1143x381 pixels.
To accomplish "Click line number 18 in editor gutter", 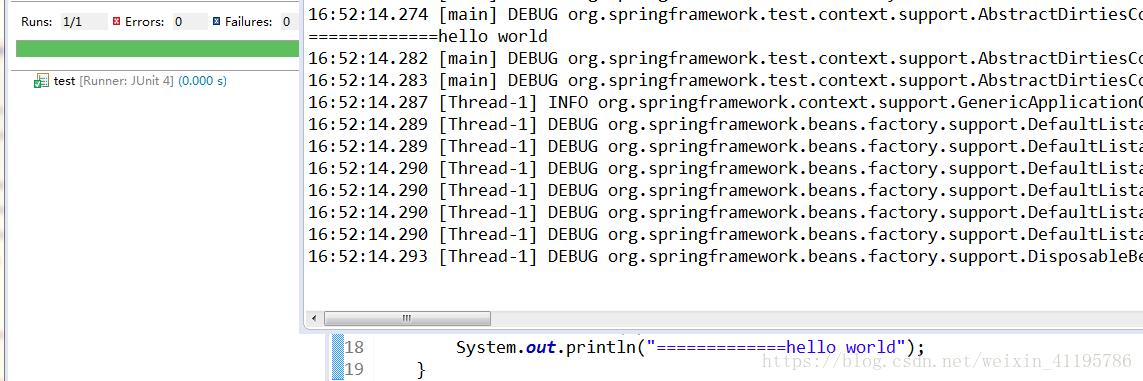I will [x=354, y=347].
